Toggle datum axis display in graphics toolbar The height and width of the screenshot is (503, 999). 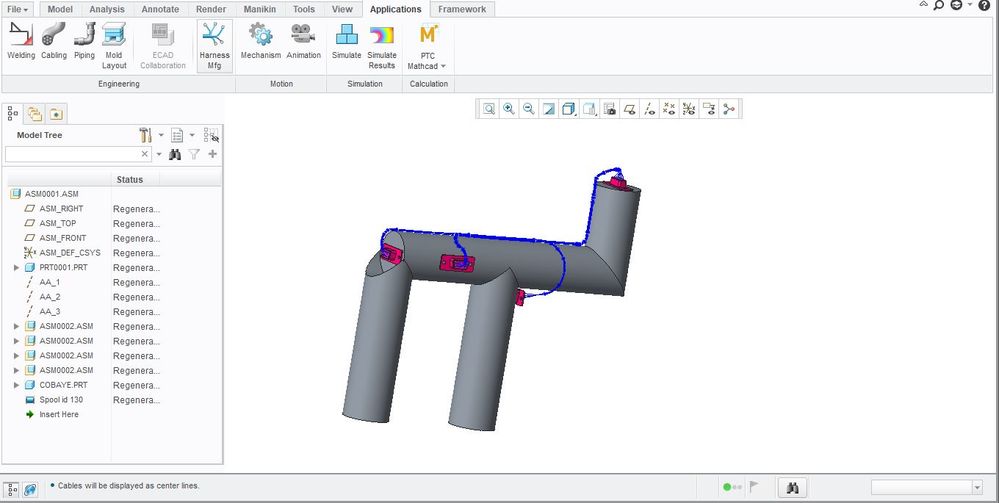(x=650, y=109)
